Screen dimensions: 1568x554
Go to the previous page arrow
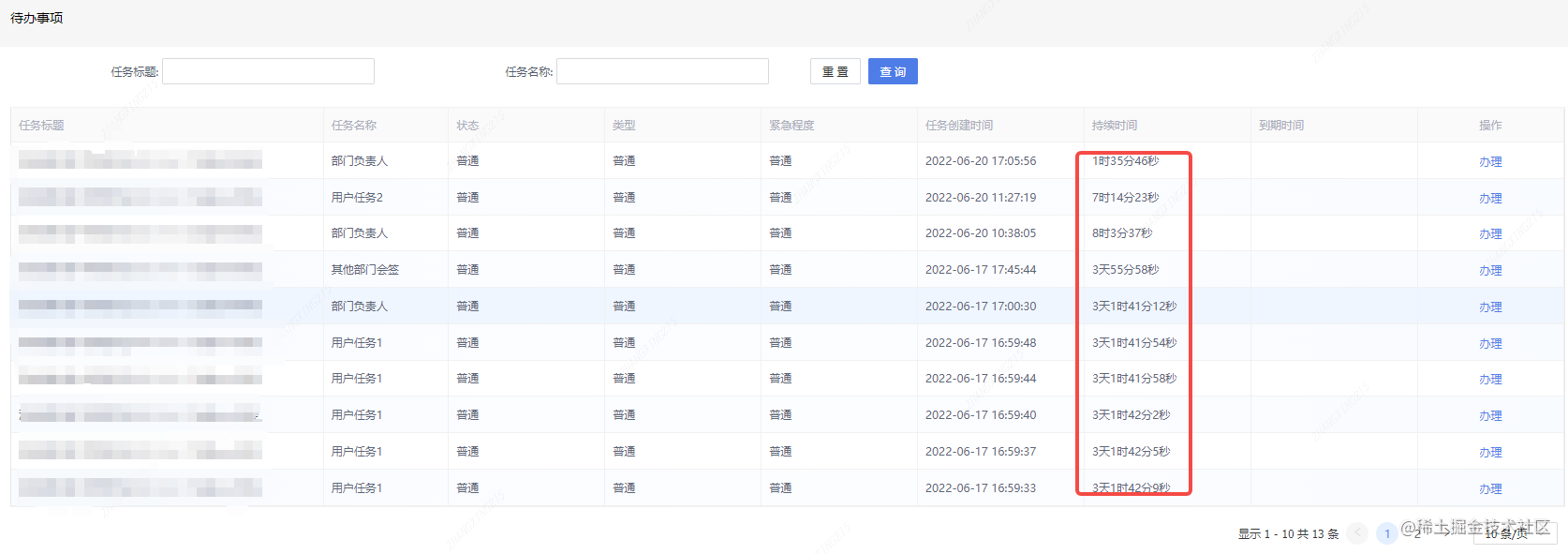coord(1357,533)
